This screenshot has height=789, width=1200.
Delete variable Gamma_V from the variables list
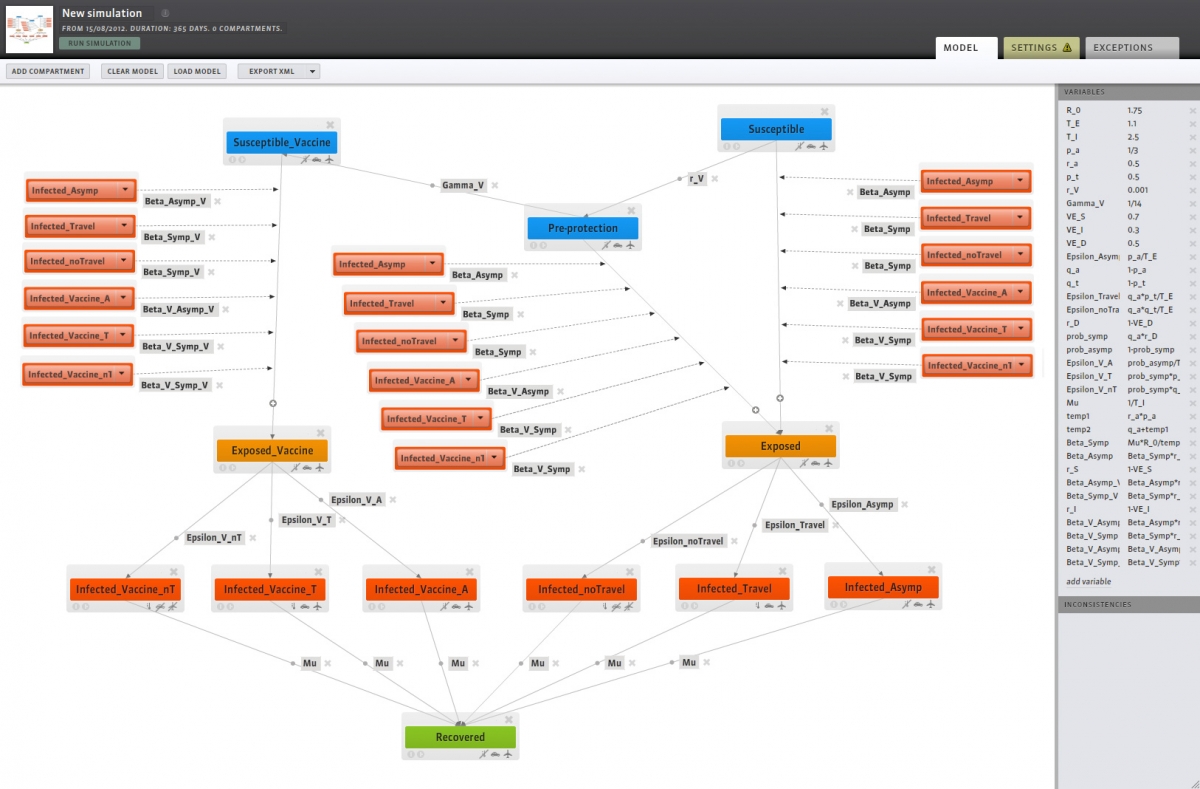1192,203
